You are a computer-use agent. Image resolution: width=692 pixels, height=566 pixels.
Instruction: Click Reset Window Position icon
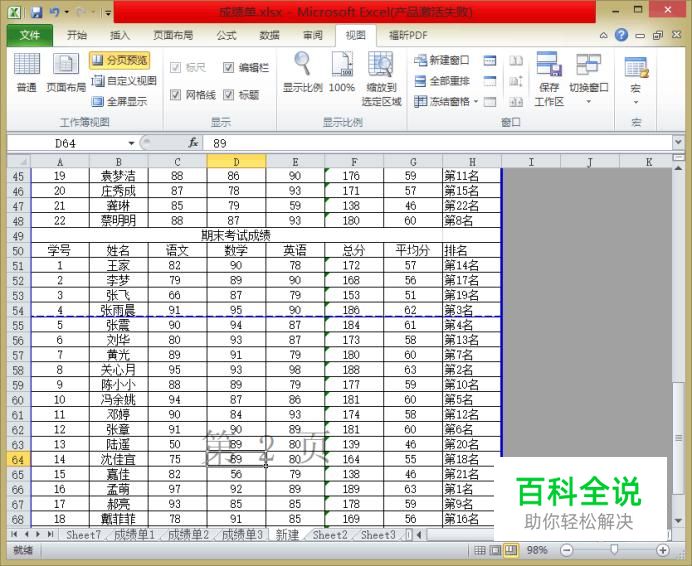516,102
